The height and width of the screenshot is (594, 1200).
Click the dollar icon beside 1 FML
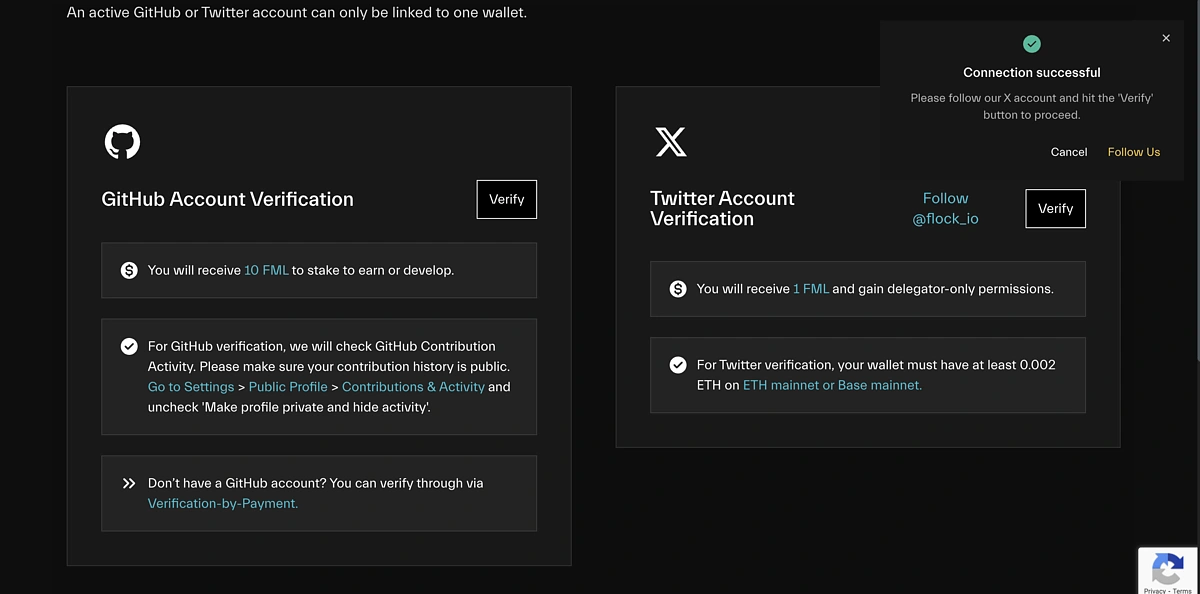tap(678, 289)
